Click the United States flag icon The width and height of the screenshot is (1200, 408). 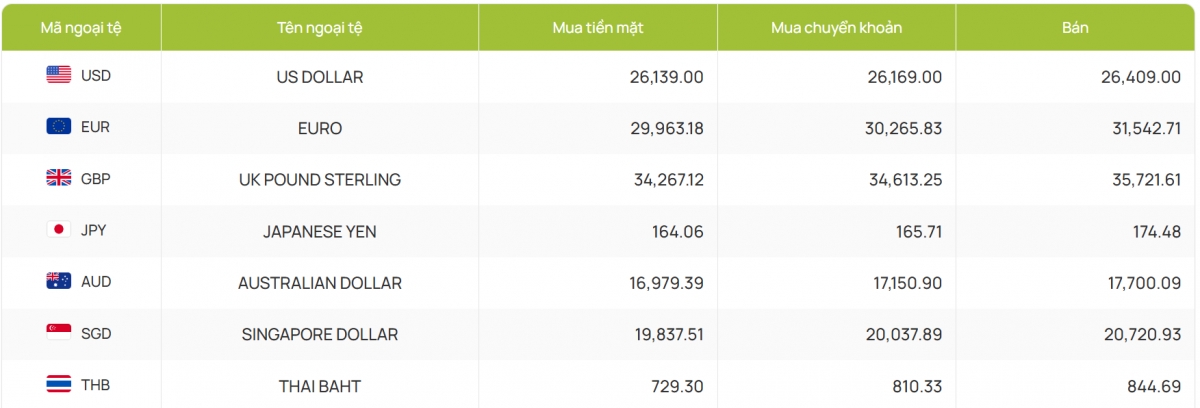click(x=58, y=75)
